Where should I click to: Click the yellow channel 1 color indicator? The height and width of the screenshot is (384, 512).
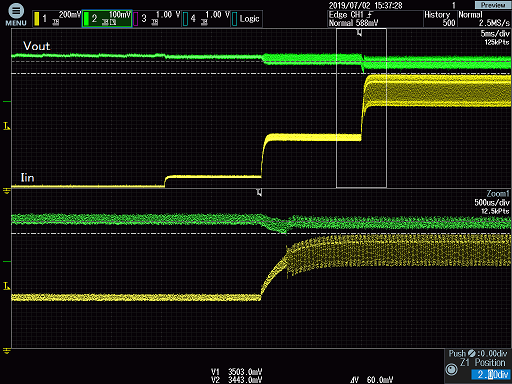click(37, 19)
